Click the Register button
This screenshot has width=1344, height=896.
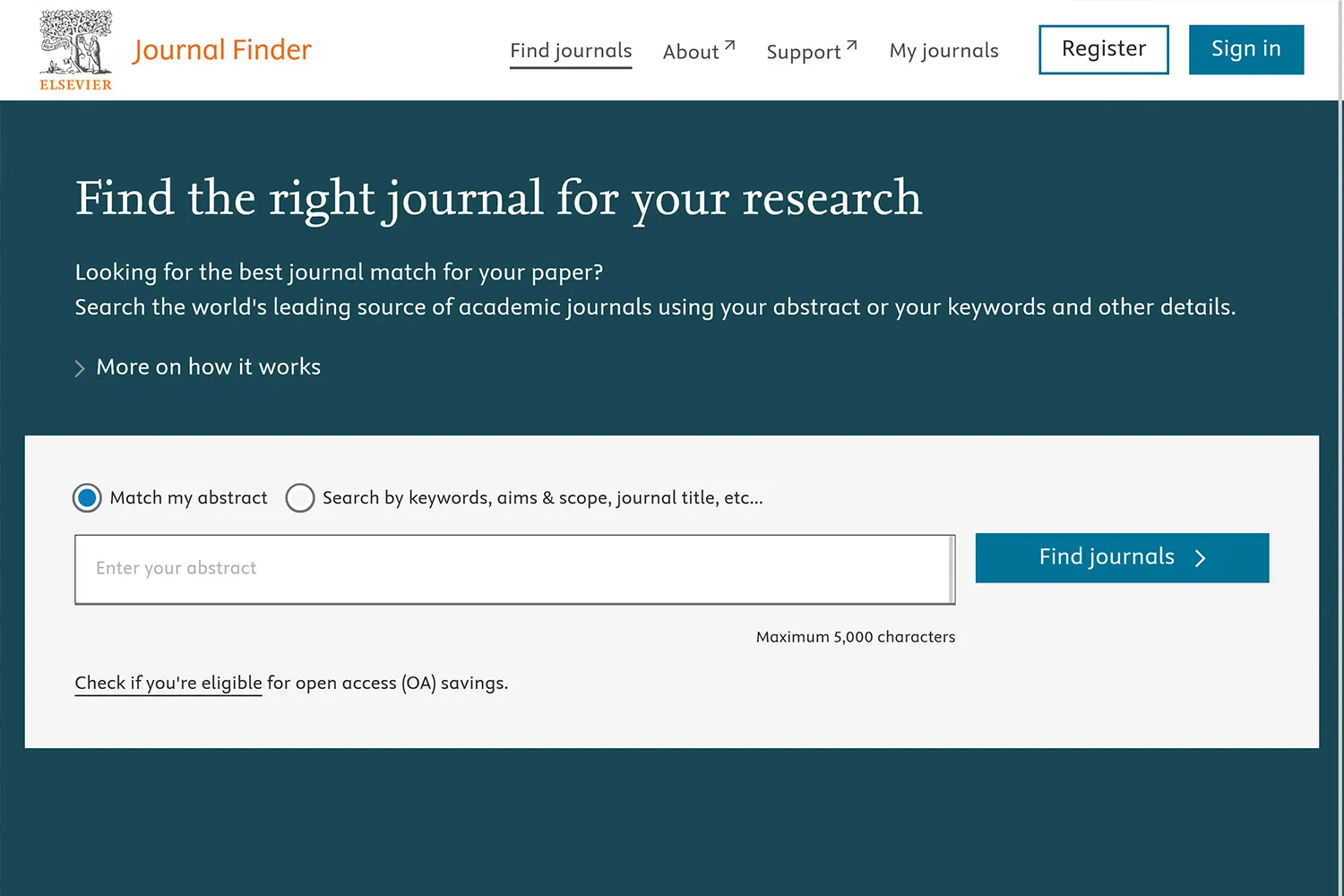click(1104, 49)
